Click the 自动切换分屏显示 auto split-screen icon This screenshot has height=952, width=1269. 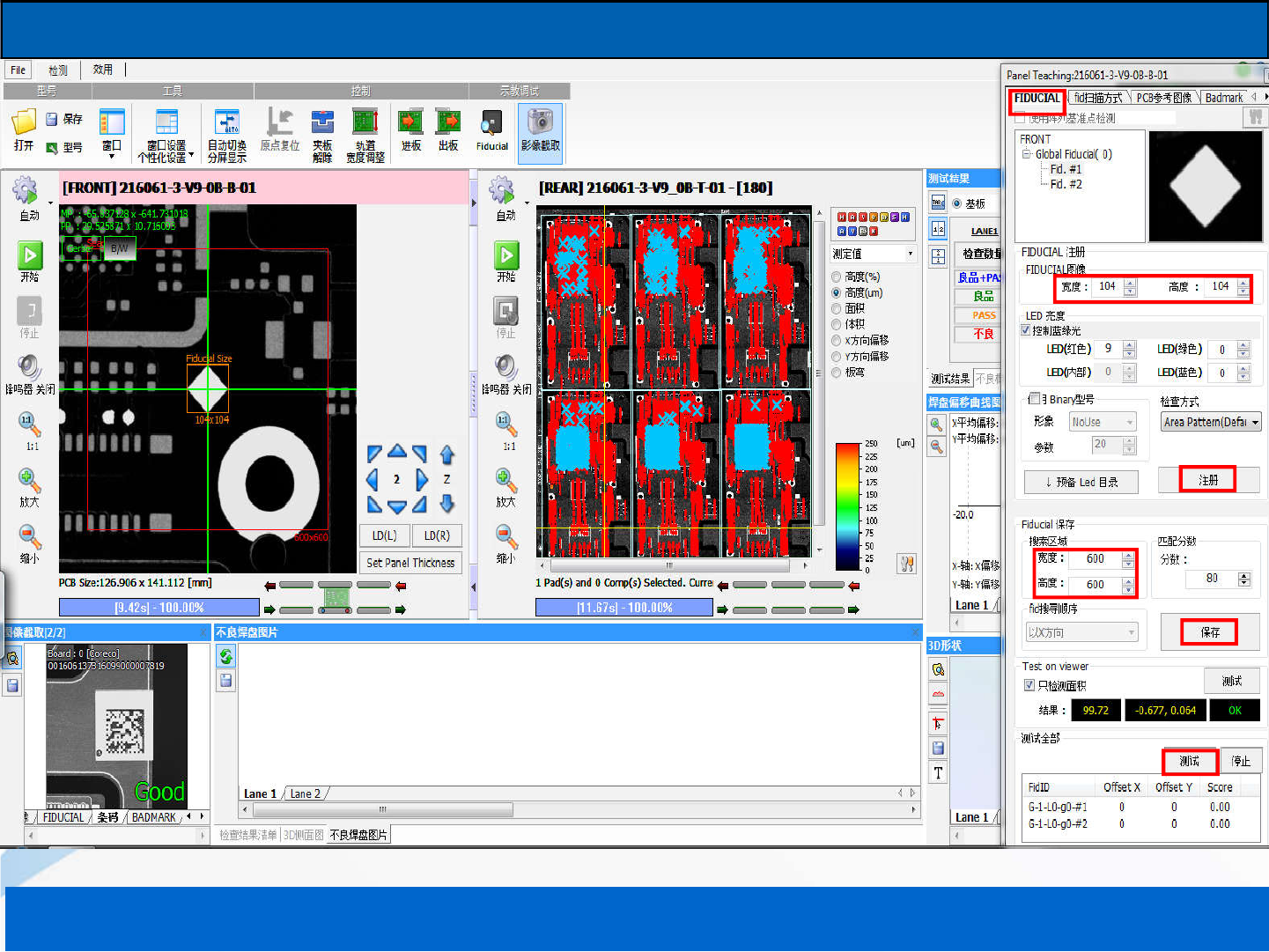226,122
